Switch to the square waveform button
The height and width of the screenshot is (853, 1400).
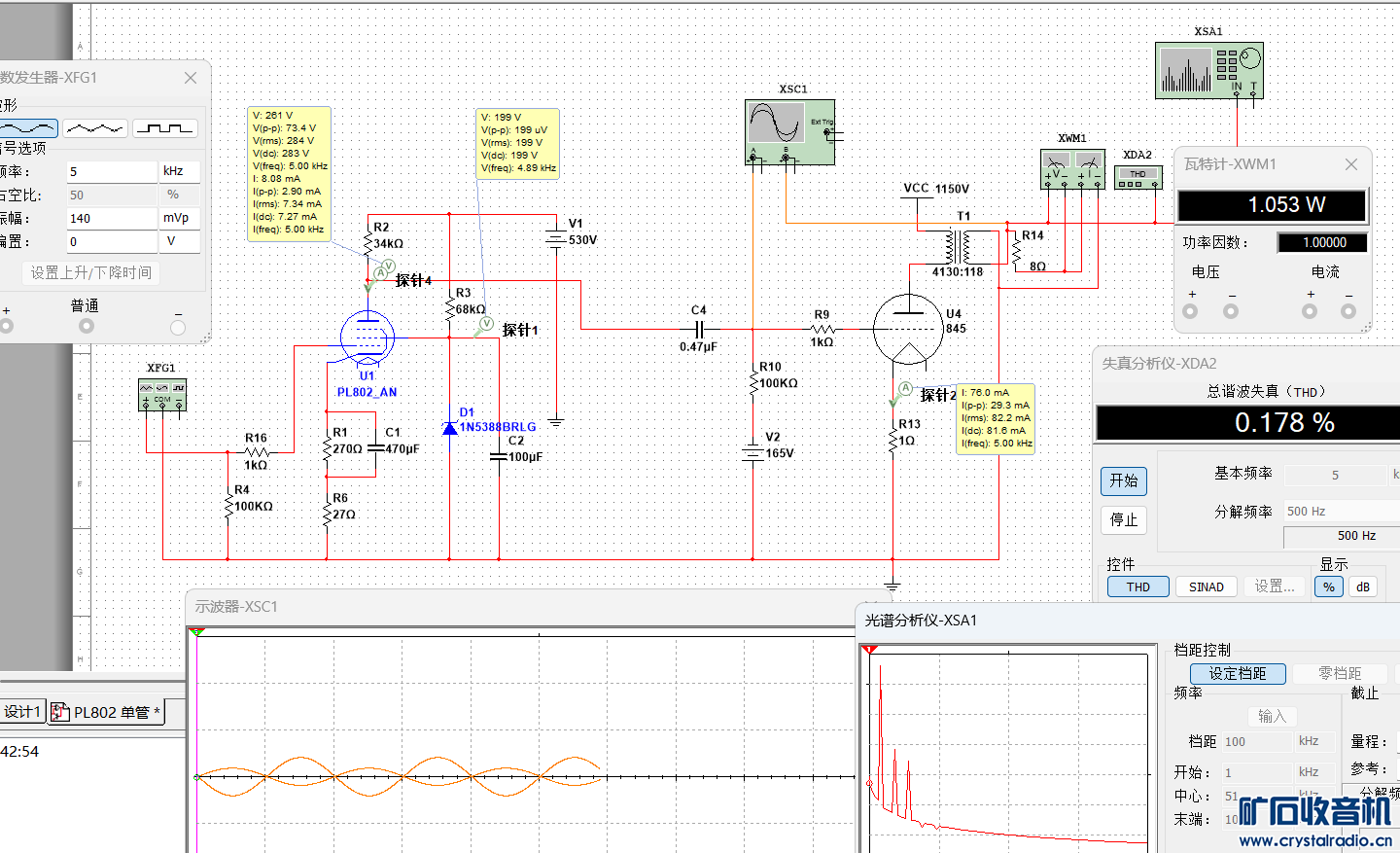165,128
